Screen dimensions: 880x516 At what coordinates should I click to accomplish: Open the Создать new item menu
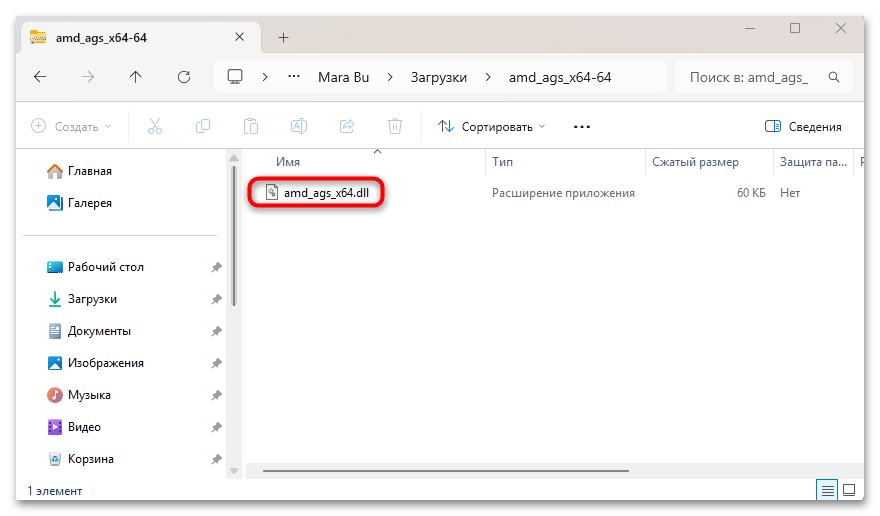click(71, 126)
